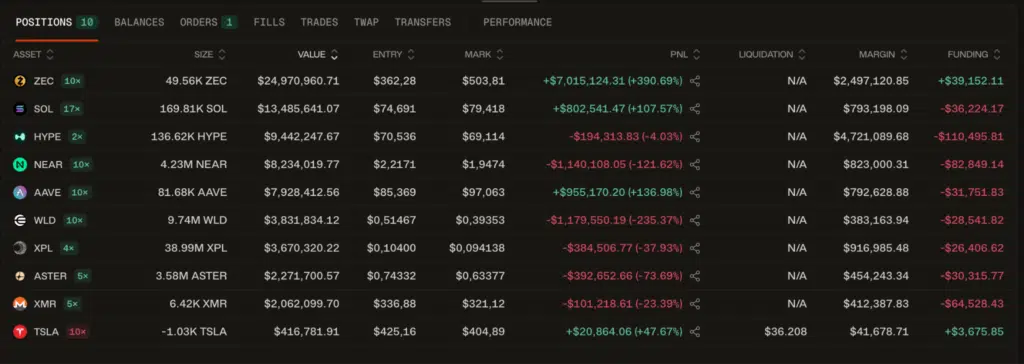Screen dimensions: 1024x364
Task: Sort positions by Margin column
Action: pos(884,55)
